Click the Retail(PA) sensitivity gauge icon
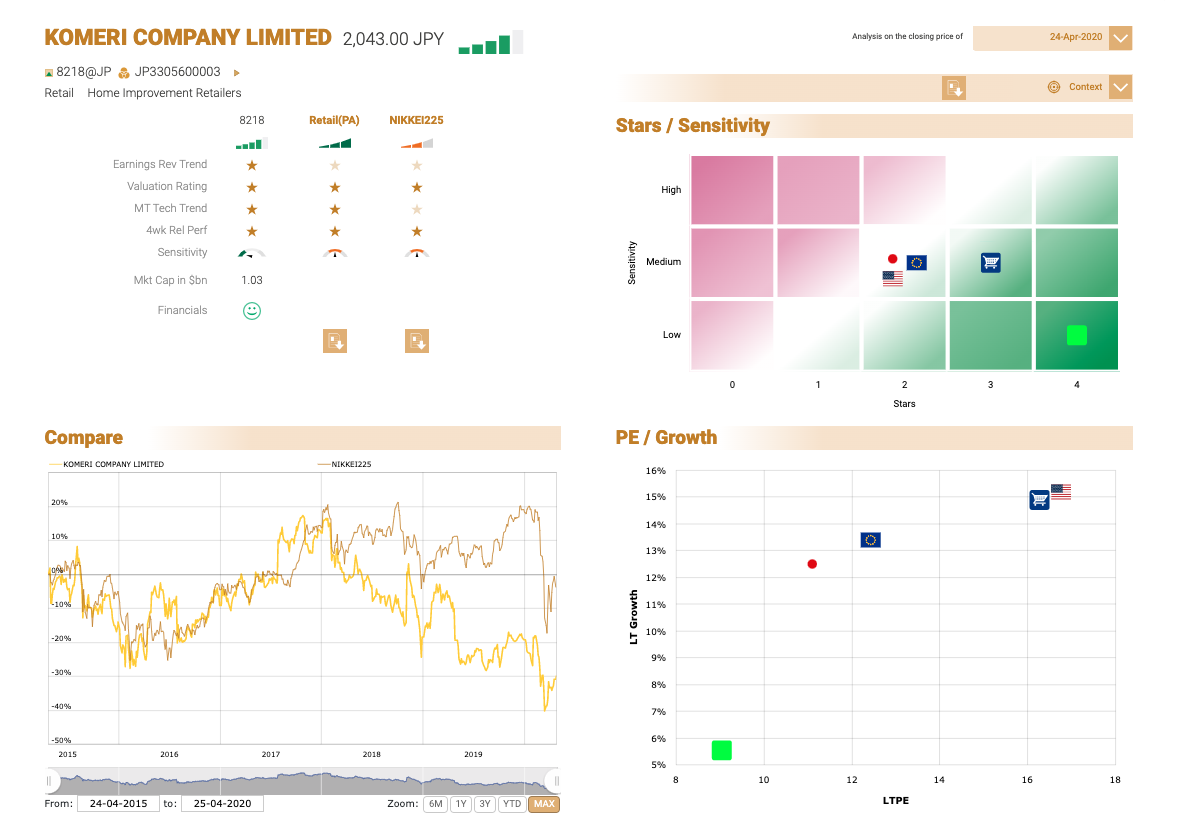Image resolution: width=1190 pixels, height=819 pixels. pos(335,254)
